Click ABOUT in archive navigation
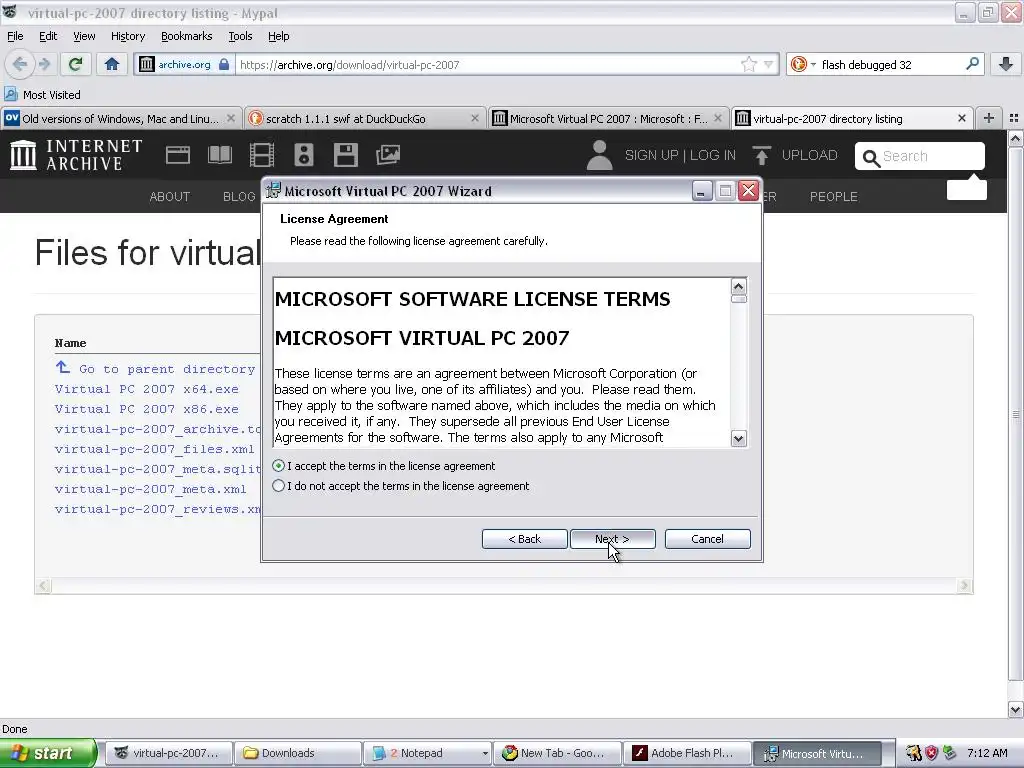1024x768 pixels. click(170, 197)
